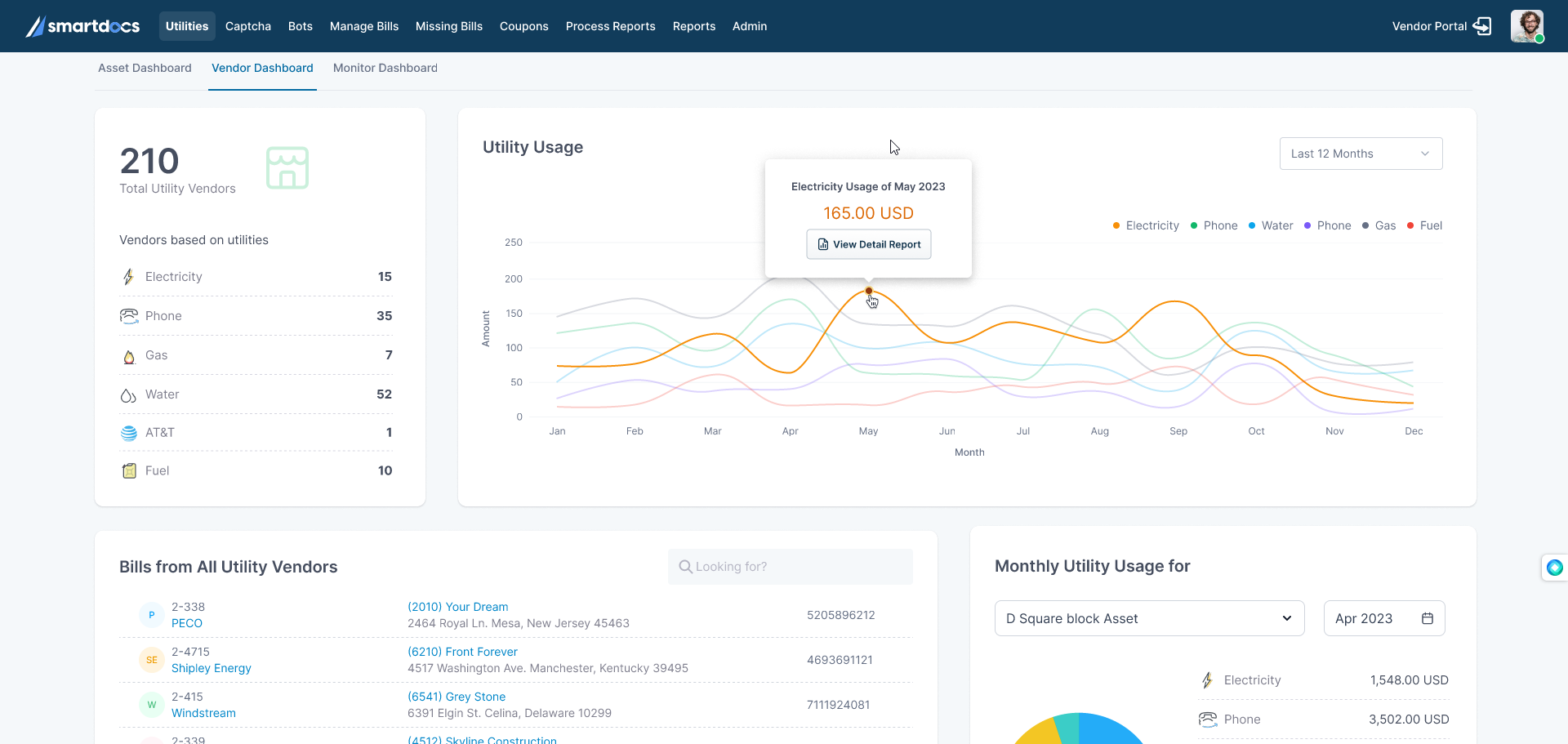Screen dimensions: 1568x744
Task: Click the View Detail Report button
Action: [869, 244]
